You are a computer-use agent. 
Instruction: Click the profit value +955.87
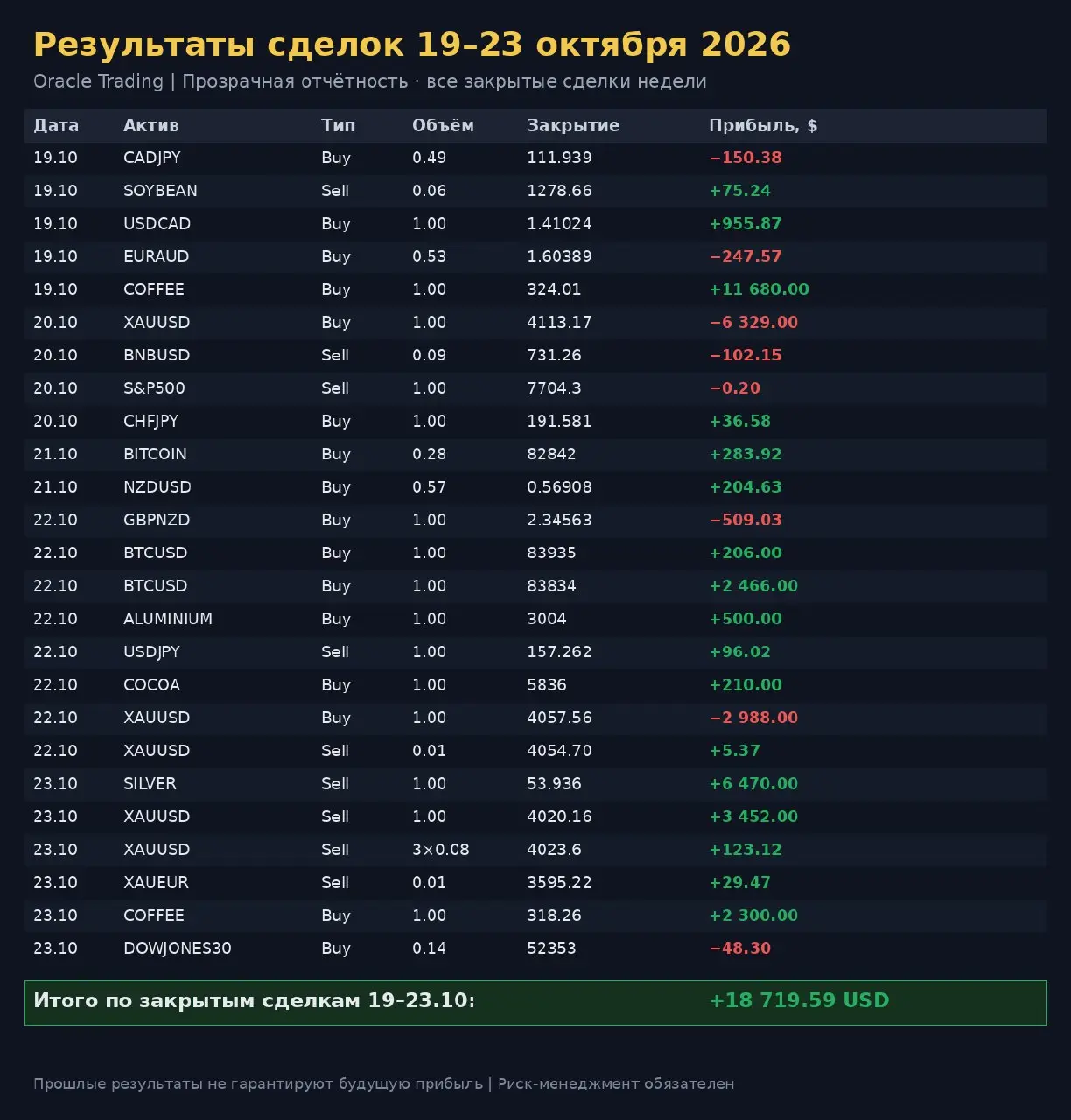[745, 223]
